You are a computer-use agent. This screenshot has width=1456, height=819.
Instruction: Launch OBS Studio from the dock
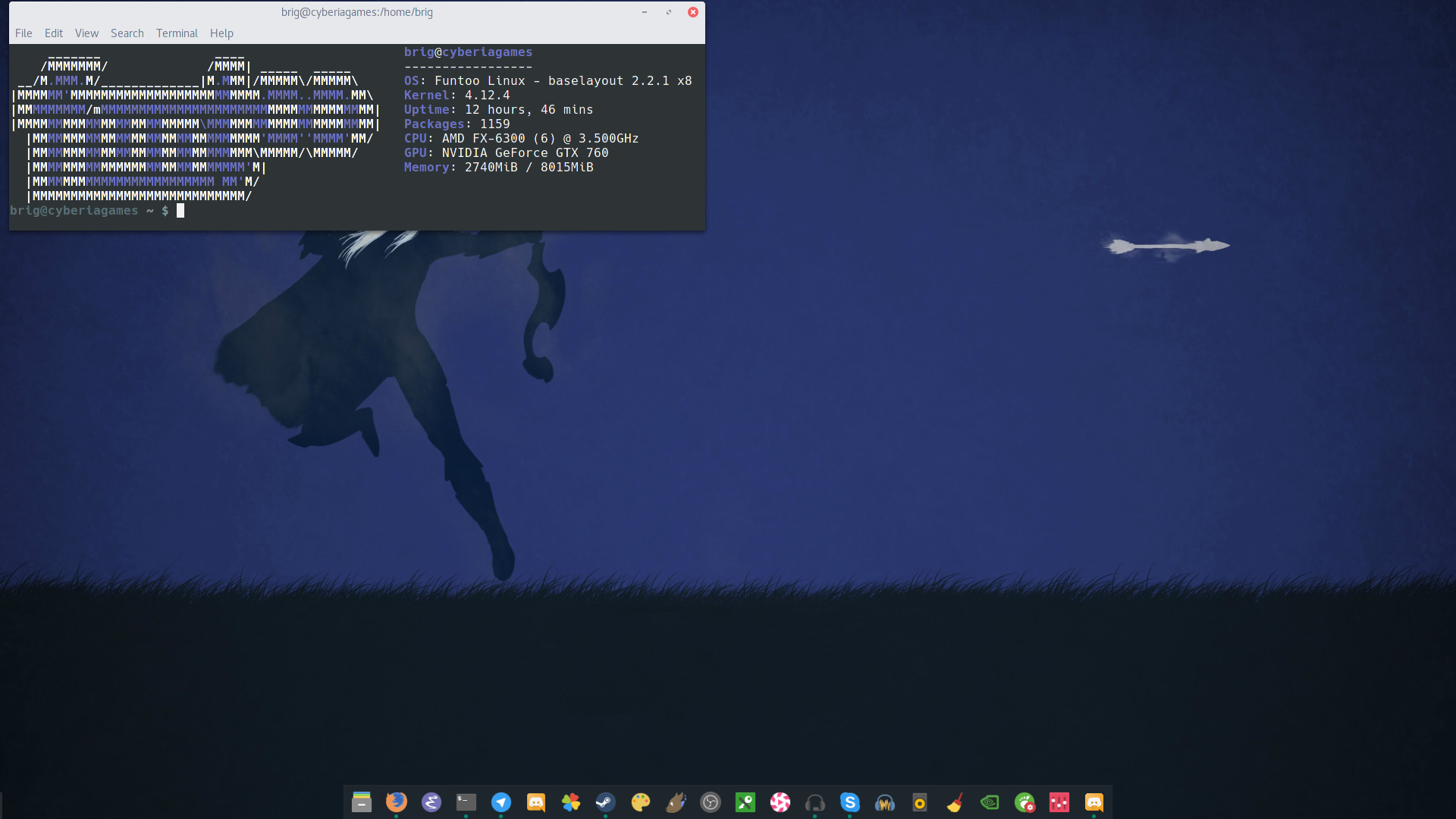point(711,802)
